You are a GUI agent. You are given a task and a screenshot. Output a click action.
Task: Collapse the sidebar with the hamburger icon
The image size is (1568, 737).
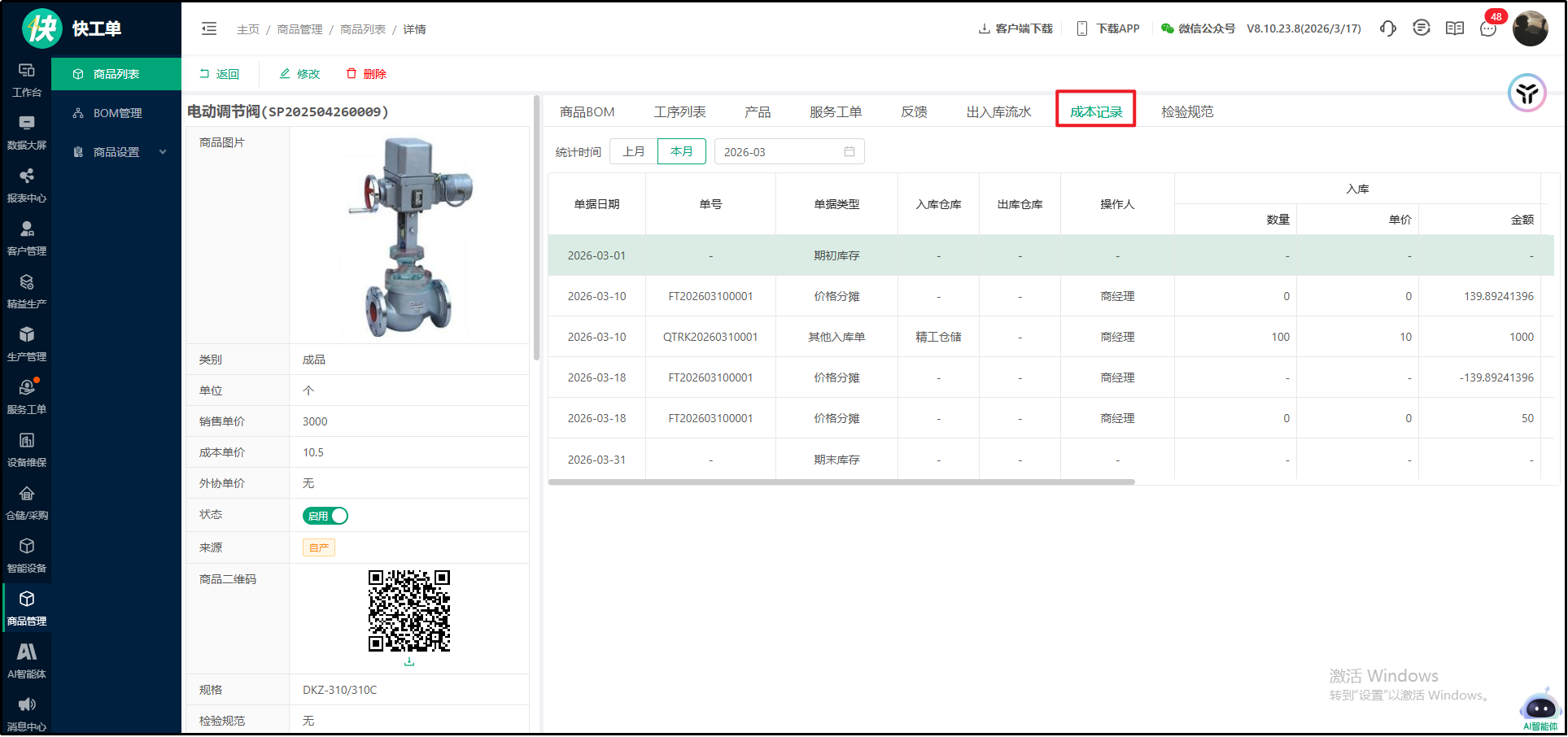209,29
